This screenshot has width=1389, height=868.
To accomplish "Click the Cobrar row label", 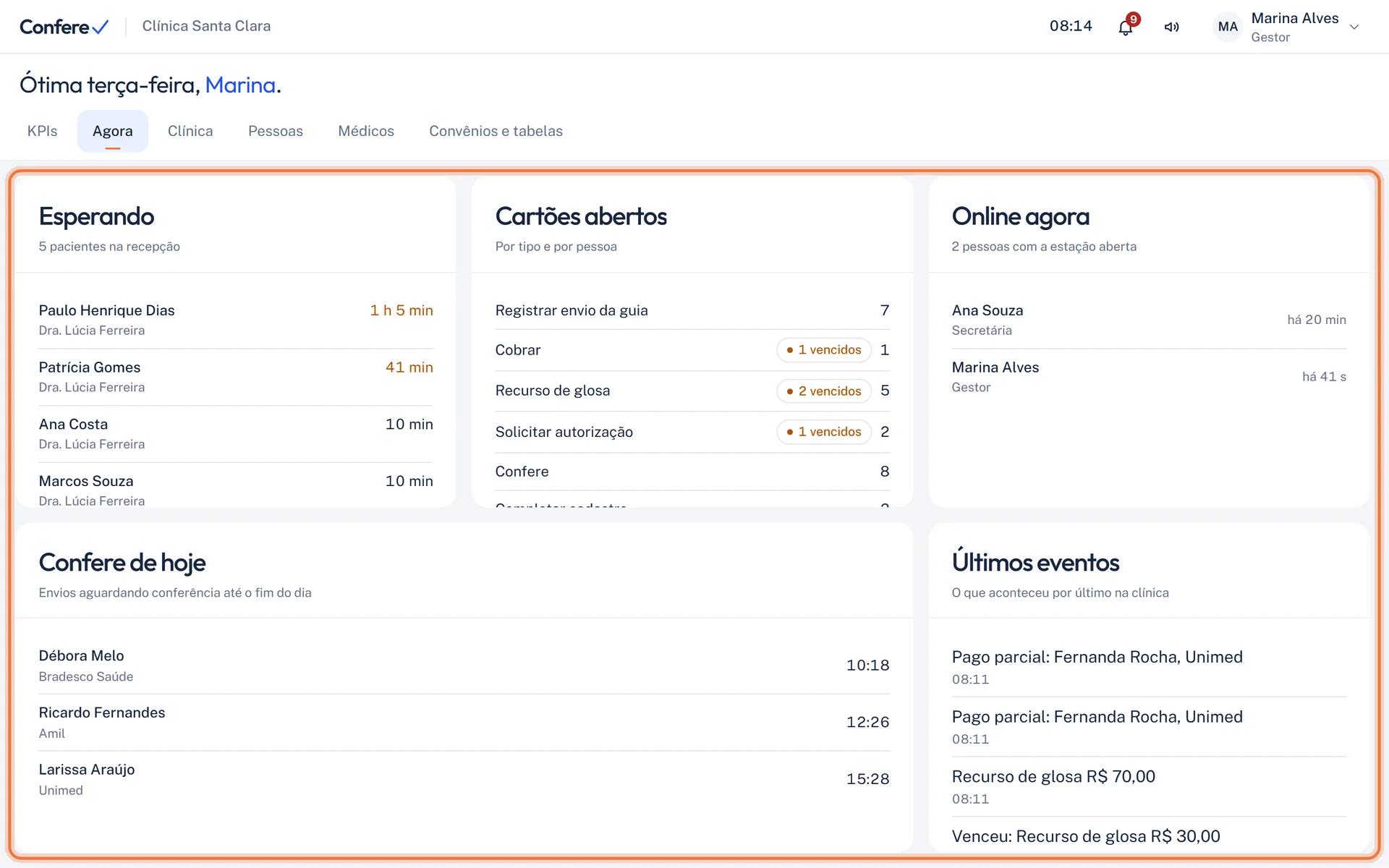I will click(x=518, y=350).
